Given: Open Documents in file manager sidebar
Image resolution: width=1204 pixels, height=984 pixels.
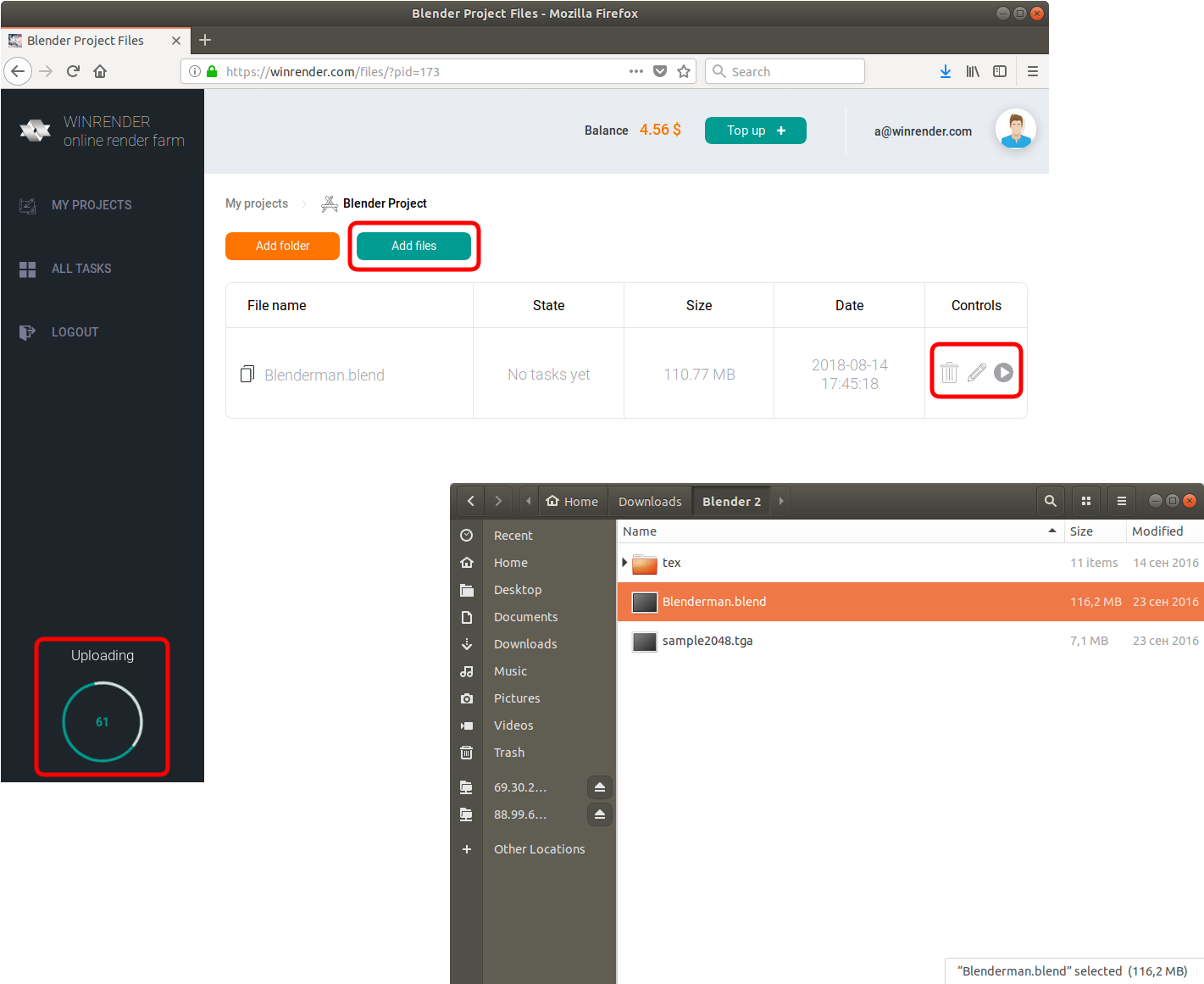Looking at the screenshot, I should pyautogui.click(x=525, y=617).
